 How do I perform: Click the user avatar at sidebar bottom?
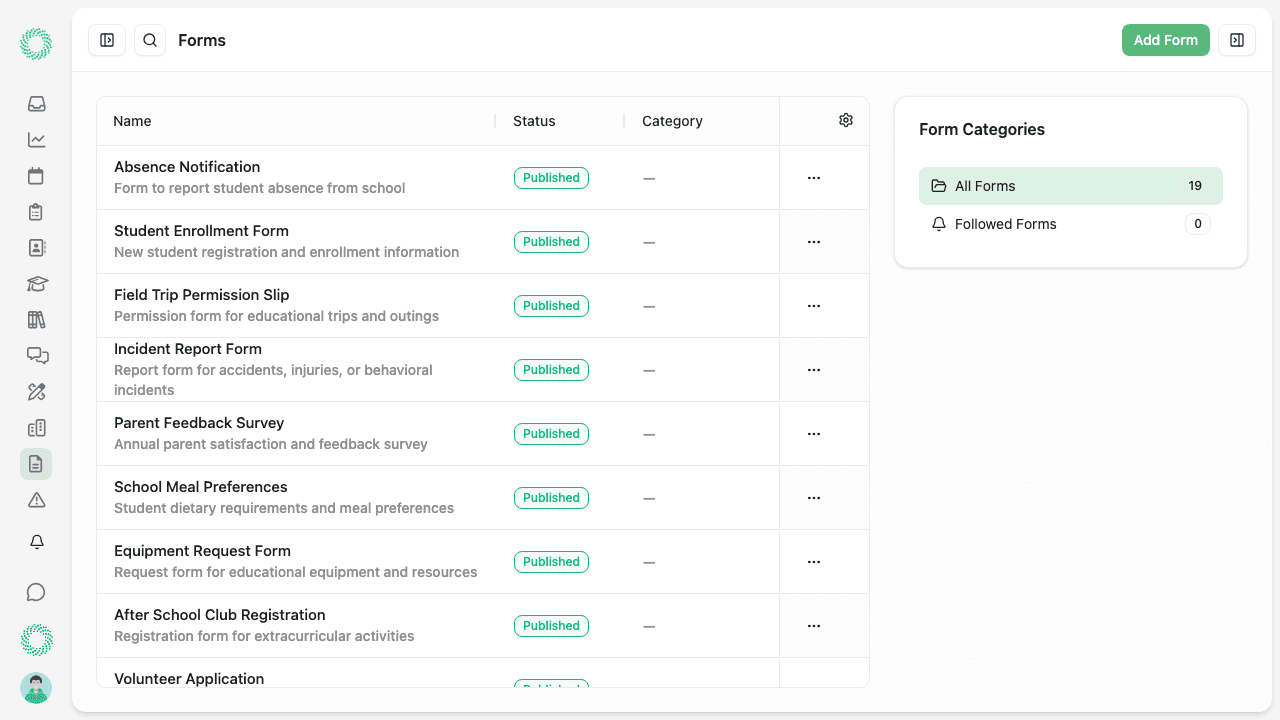click(x=36, y=688)
